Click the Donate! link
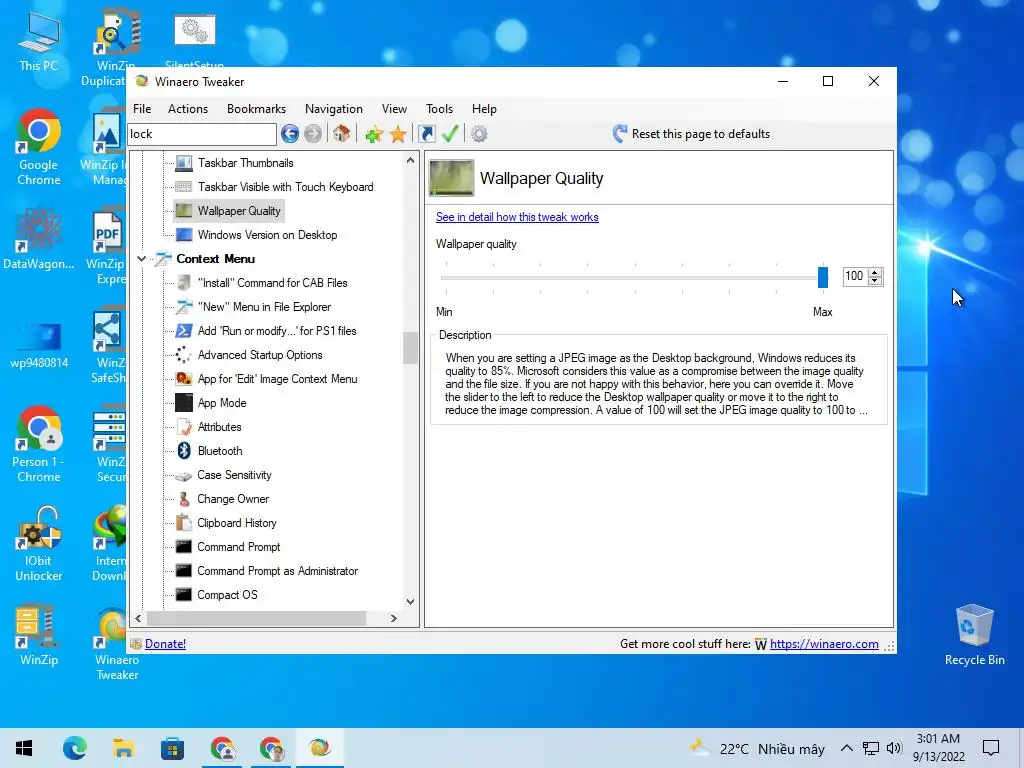This screenshot has width=1024, height=768. [x=165, y=644]
